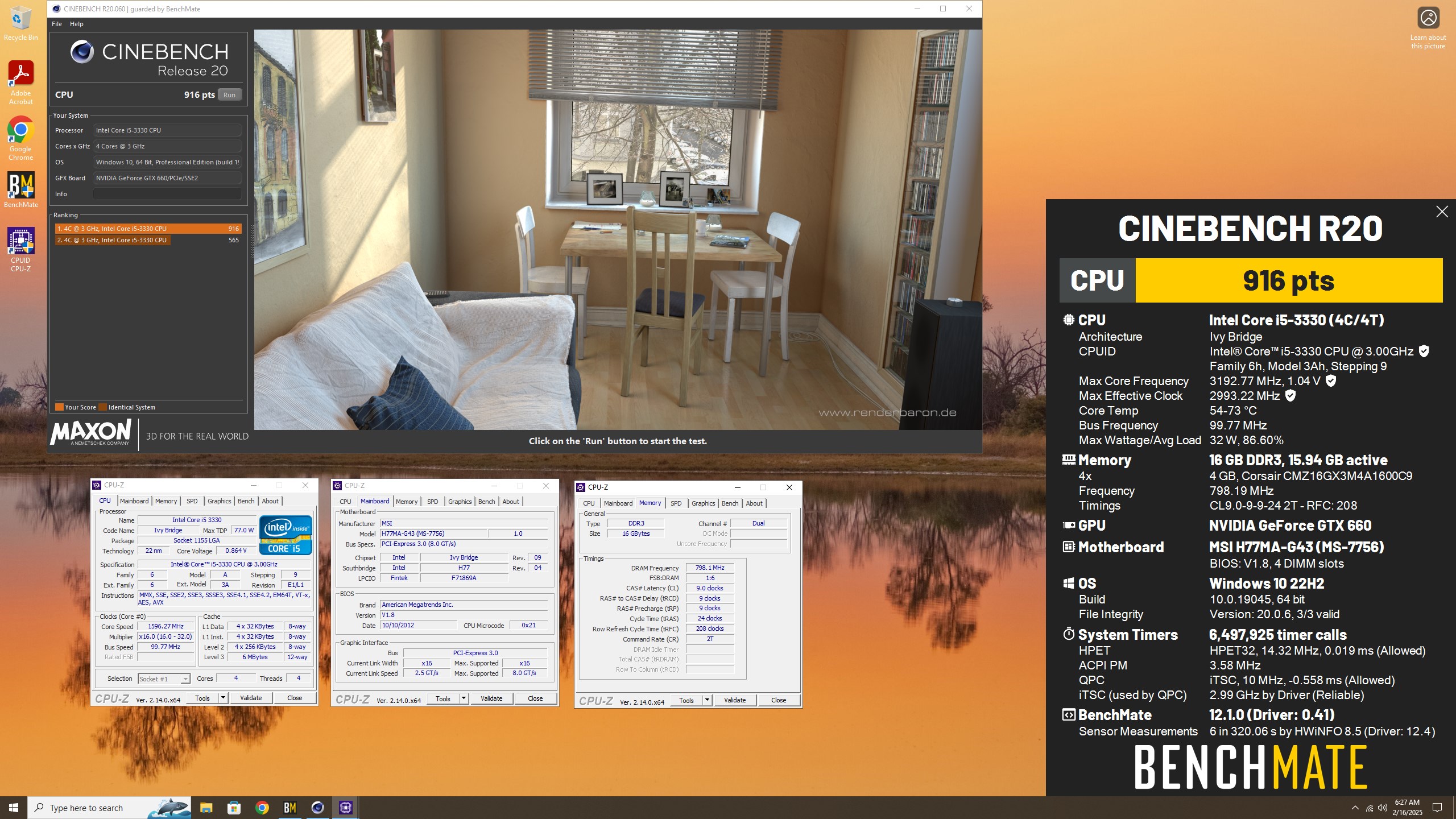This screenshot has width=1456, height=819.
Task: Click Validate in CPU tab window
Action: pyautogui.click(x=251, y=698)
